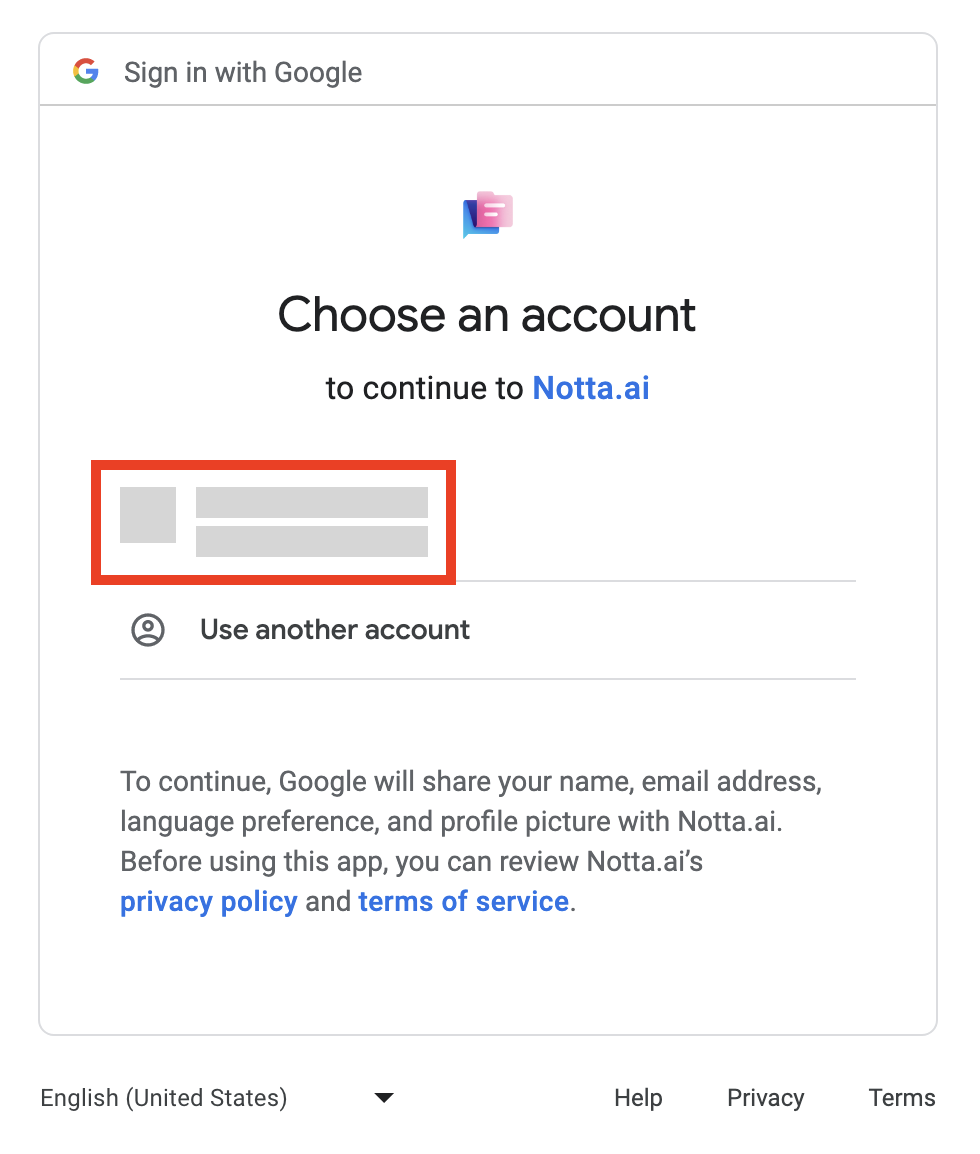Click the Sign in with Google header
980x1154 pixels.
pos(242,71)
